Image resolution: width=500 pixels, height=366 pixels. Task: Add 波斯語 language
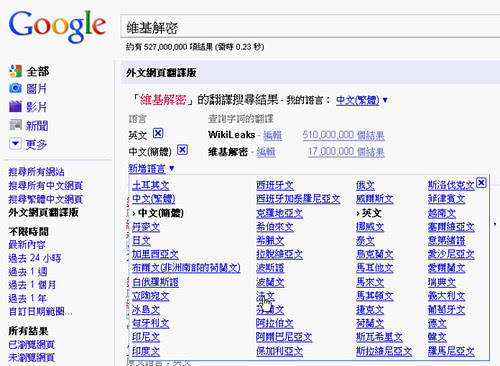click(270, 268)
